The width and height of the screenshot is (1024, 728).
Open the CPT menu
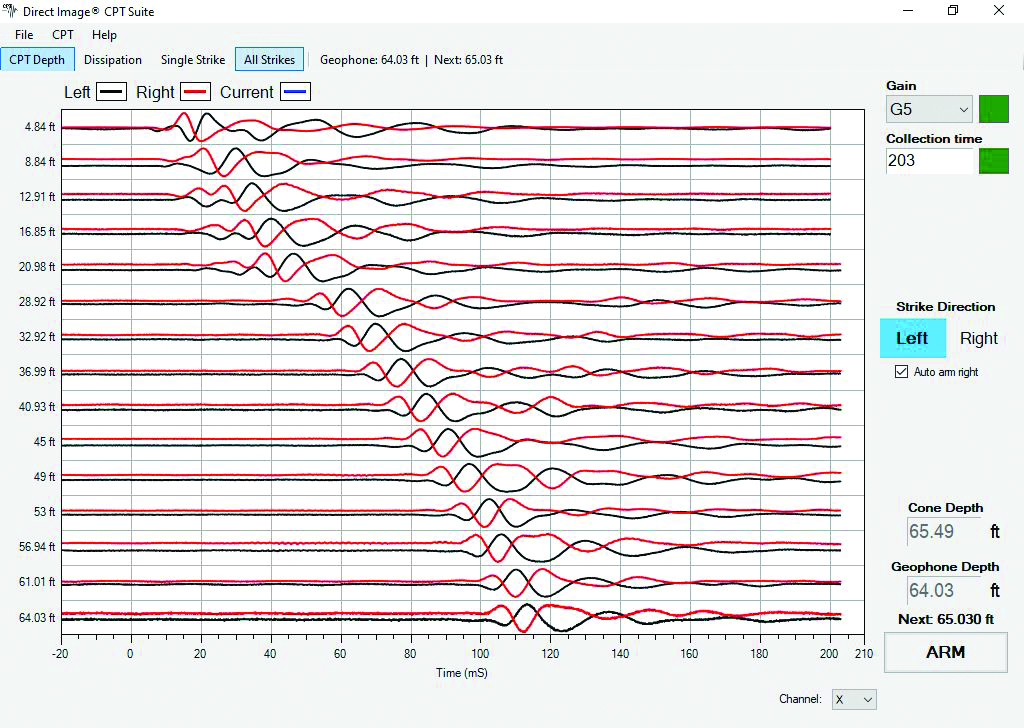pyautogui.click(x=62, y=34)
